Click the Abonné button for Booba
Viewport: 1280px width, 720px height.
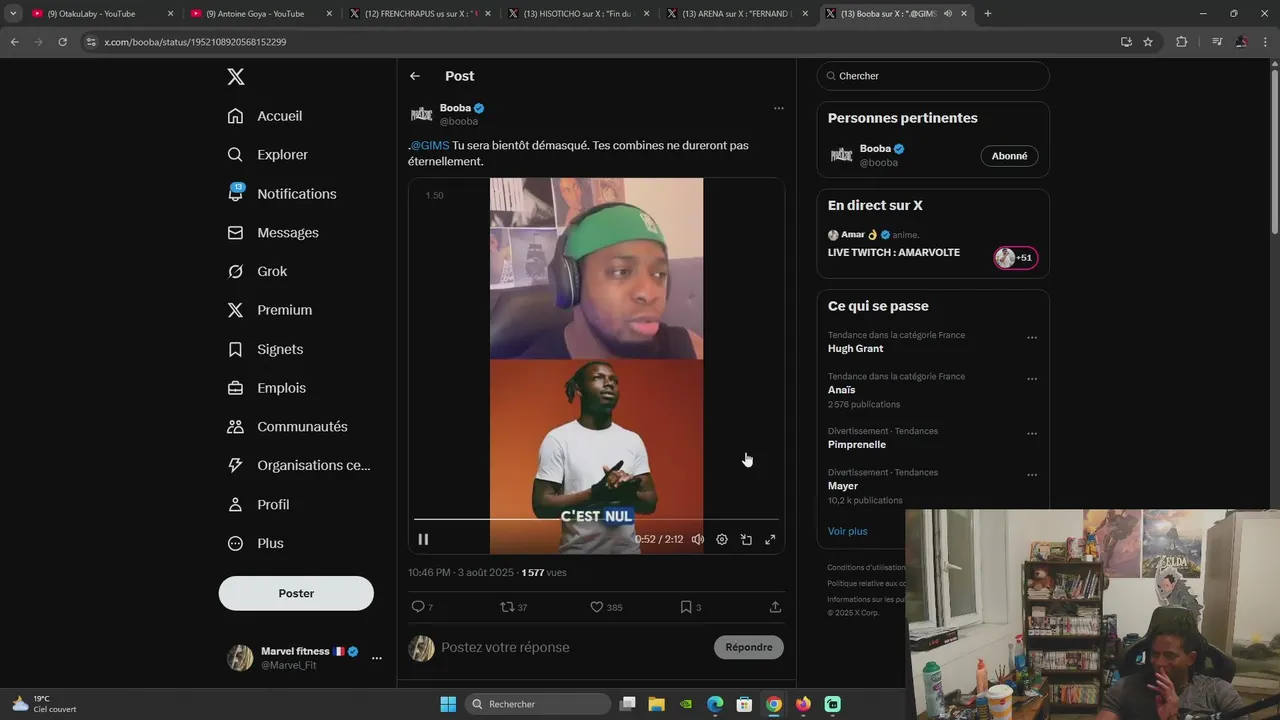click(1009, 156)
